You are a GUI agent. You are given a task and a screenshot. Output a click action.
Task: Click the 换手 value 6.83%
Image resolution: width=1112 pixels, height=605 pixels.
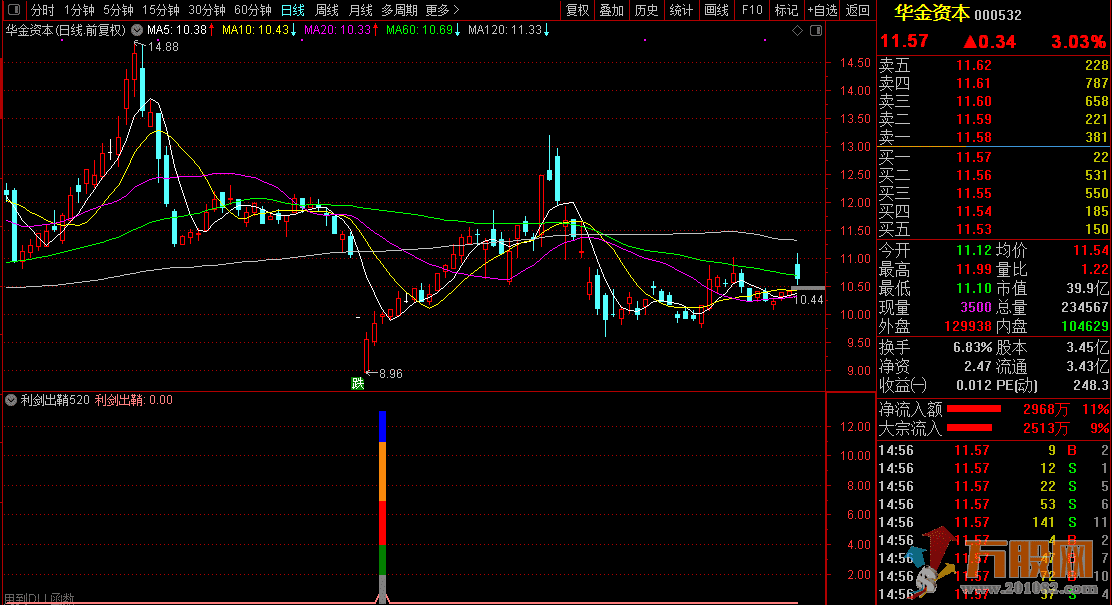(x=972, y=348)
